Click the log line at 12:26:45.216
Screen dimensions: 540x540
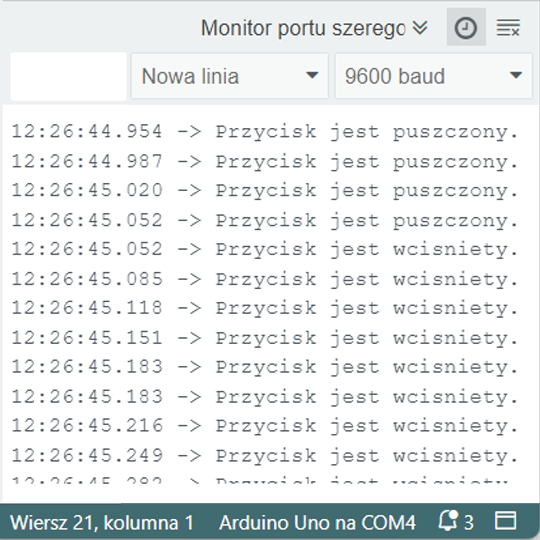[x=264, y=426]
